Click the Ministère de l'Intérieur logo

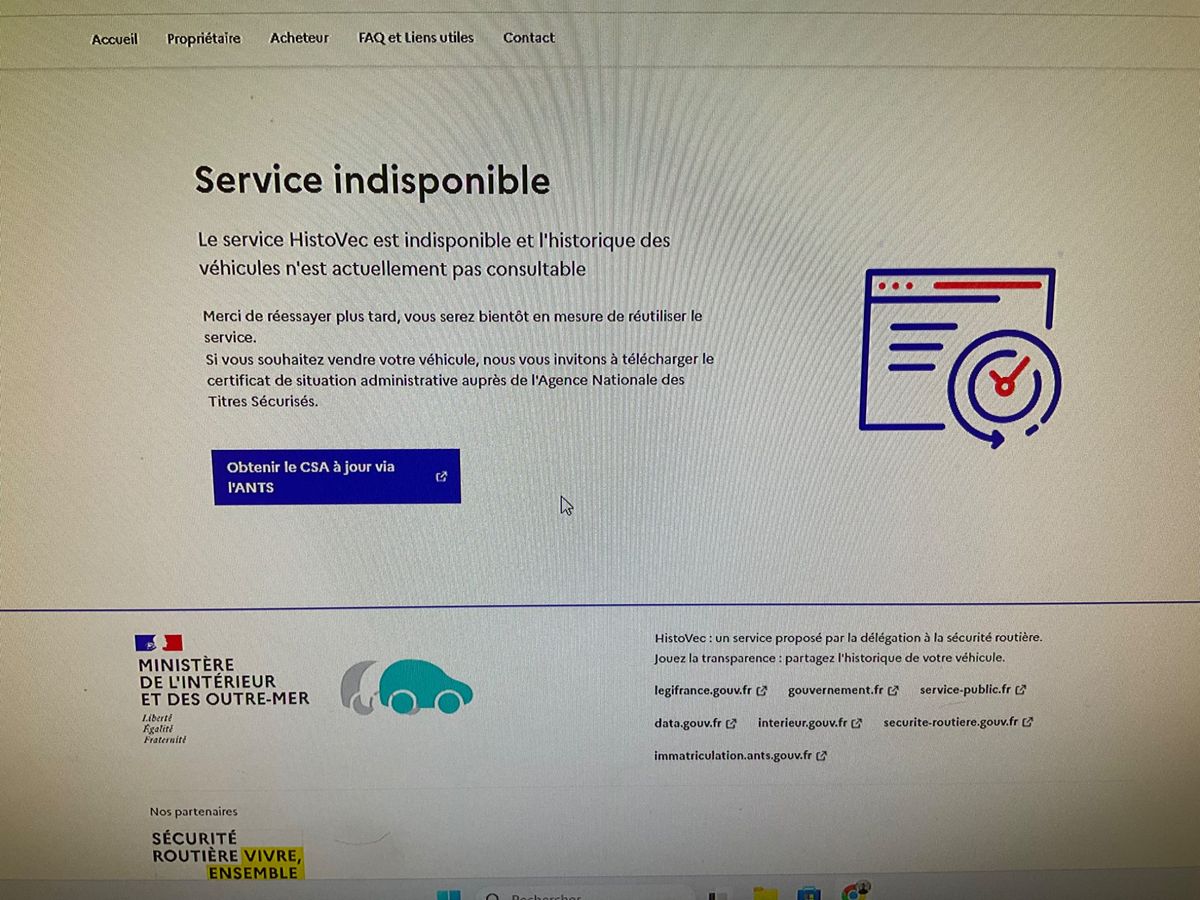tap(223, 689)
